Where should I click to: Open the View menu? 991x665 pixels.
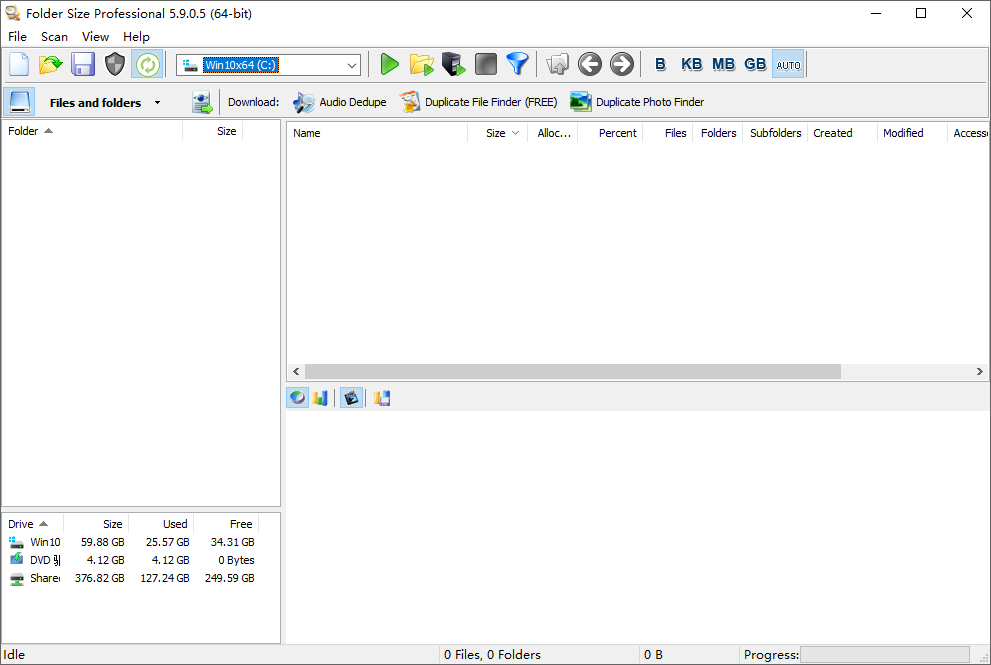click(x=95, y=37)
